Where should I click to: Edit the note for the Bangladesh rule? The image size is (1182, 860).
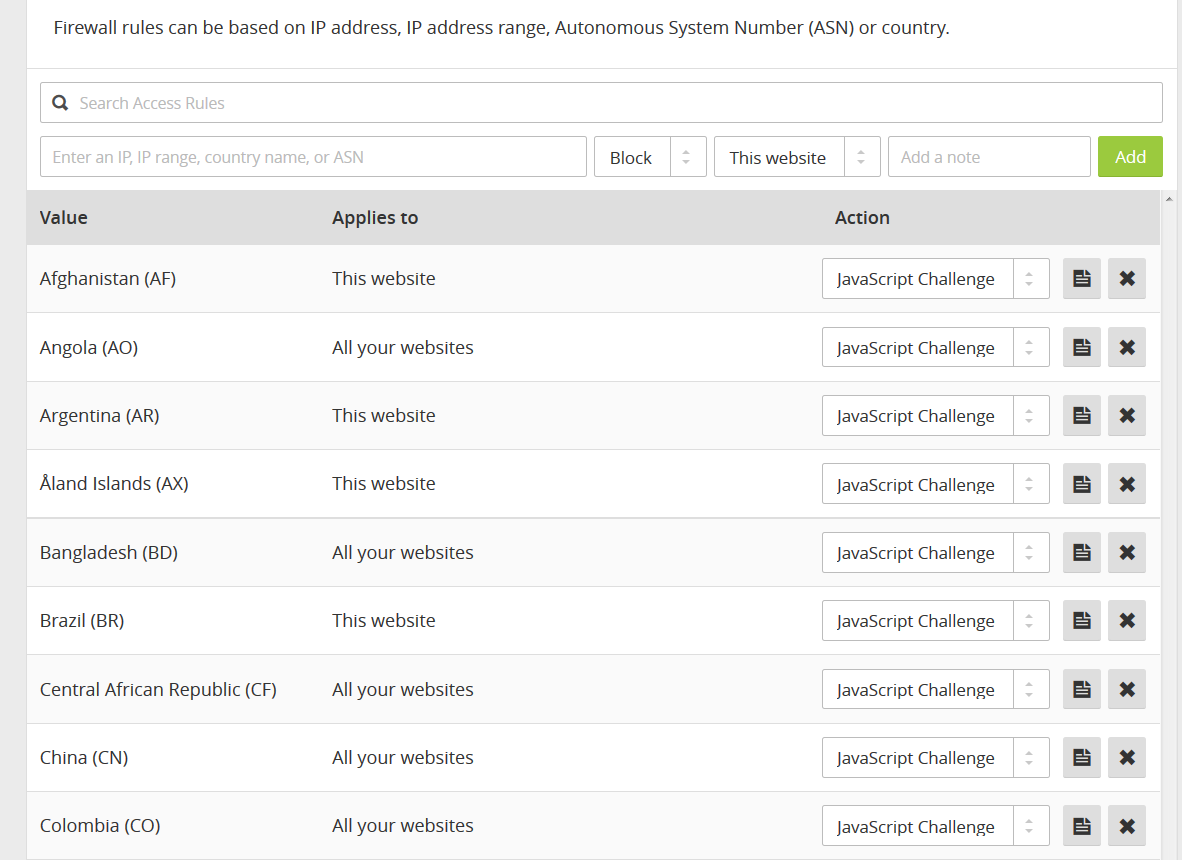pyautogui.click(x=1081, y=552)
